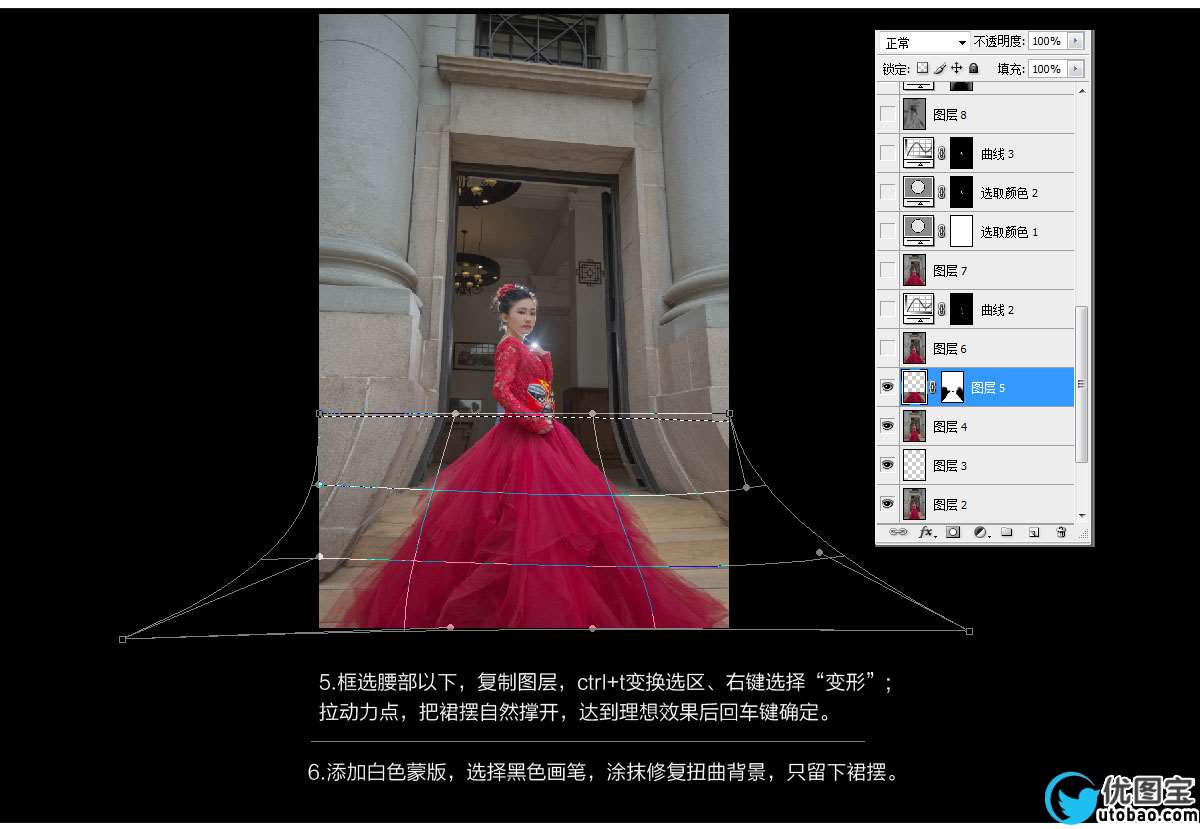This screenshot has width=1200, height=829.
Task: Click the mask link chain on 选取颜色 2
Action: pyautogui.click(x=942, y=193)
